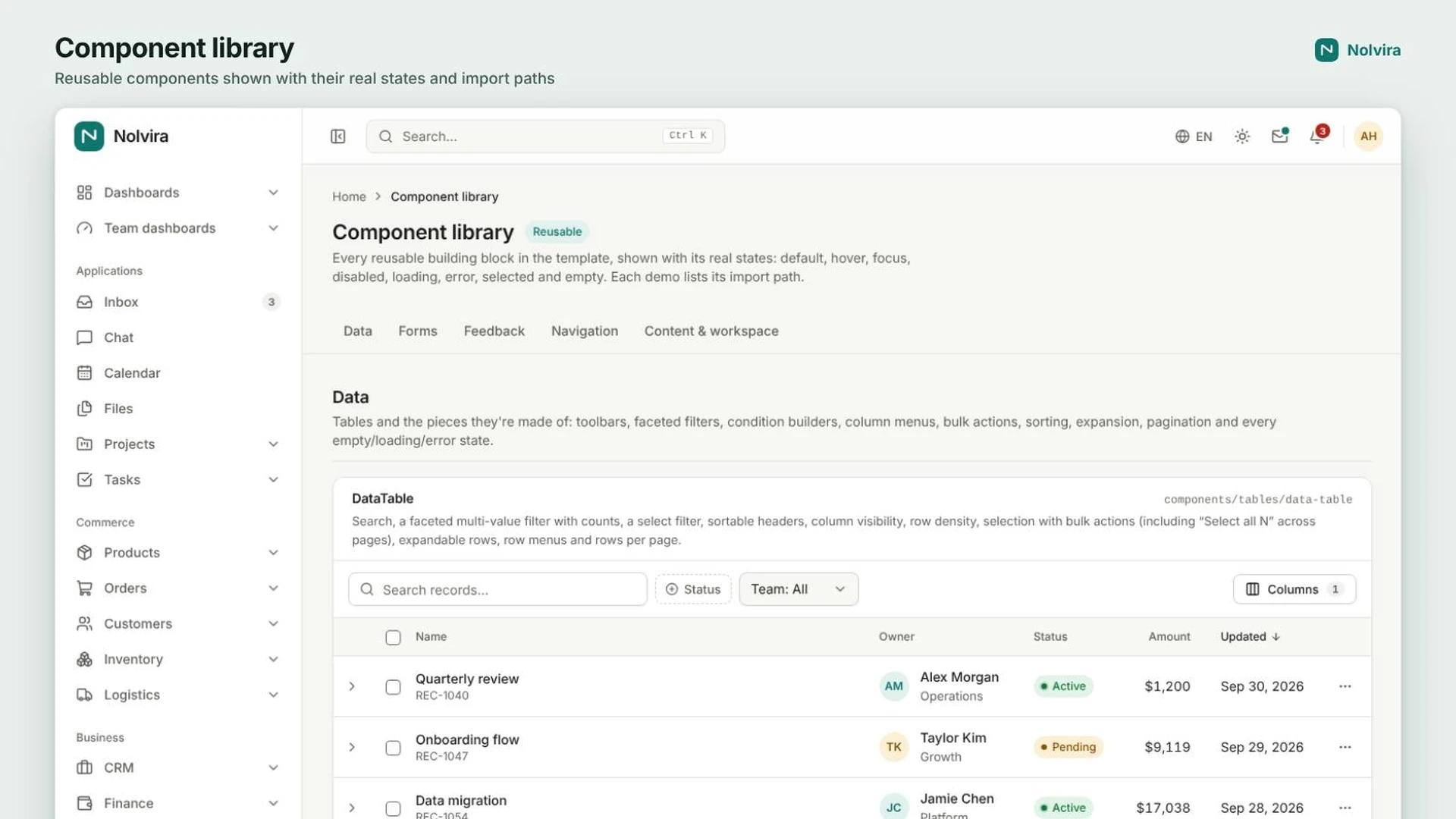
Task: Switch to the Content & workspace tab
Action: (711, 331)
